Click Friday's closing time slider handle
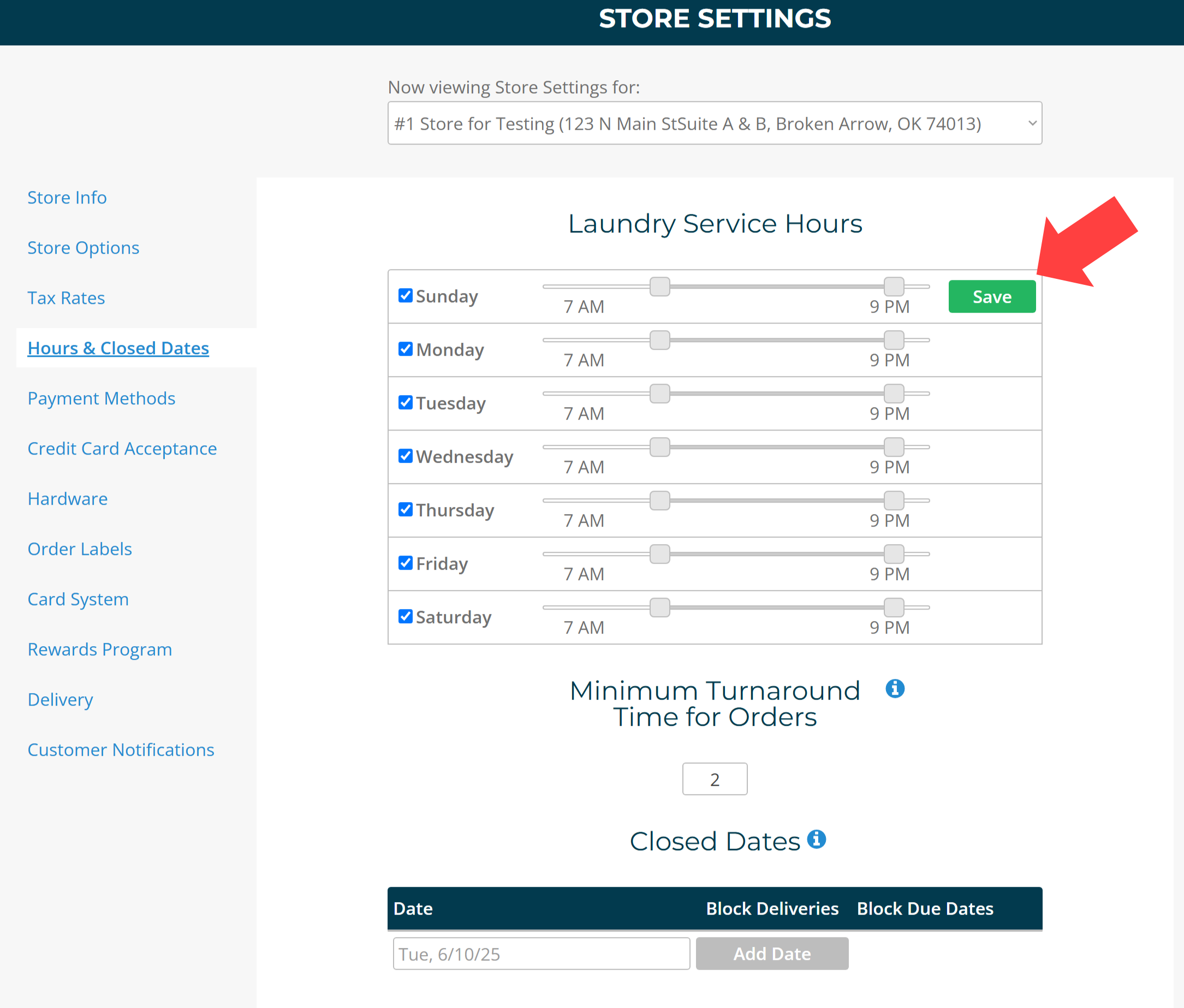This screenshot has height=1008, width=1184. [894, 554]
